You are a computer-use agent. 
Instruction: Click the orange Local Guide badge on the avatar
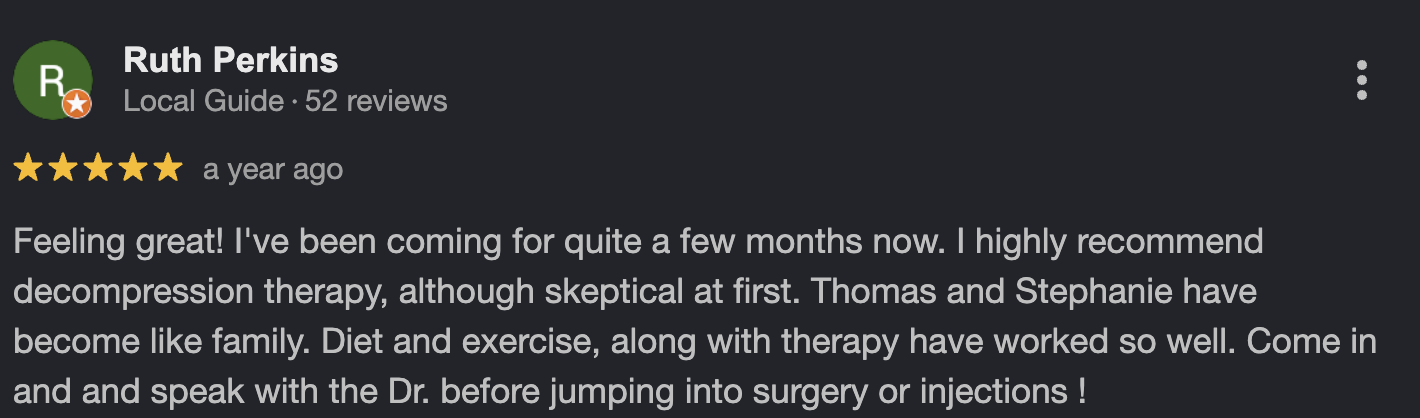pos(78,104)
